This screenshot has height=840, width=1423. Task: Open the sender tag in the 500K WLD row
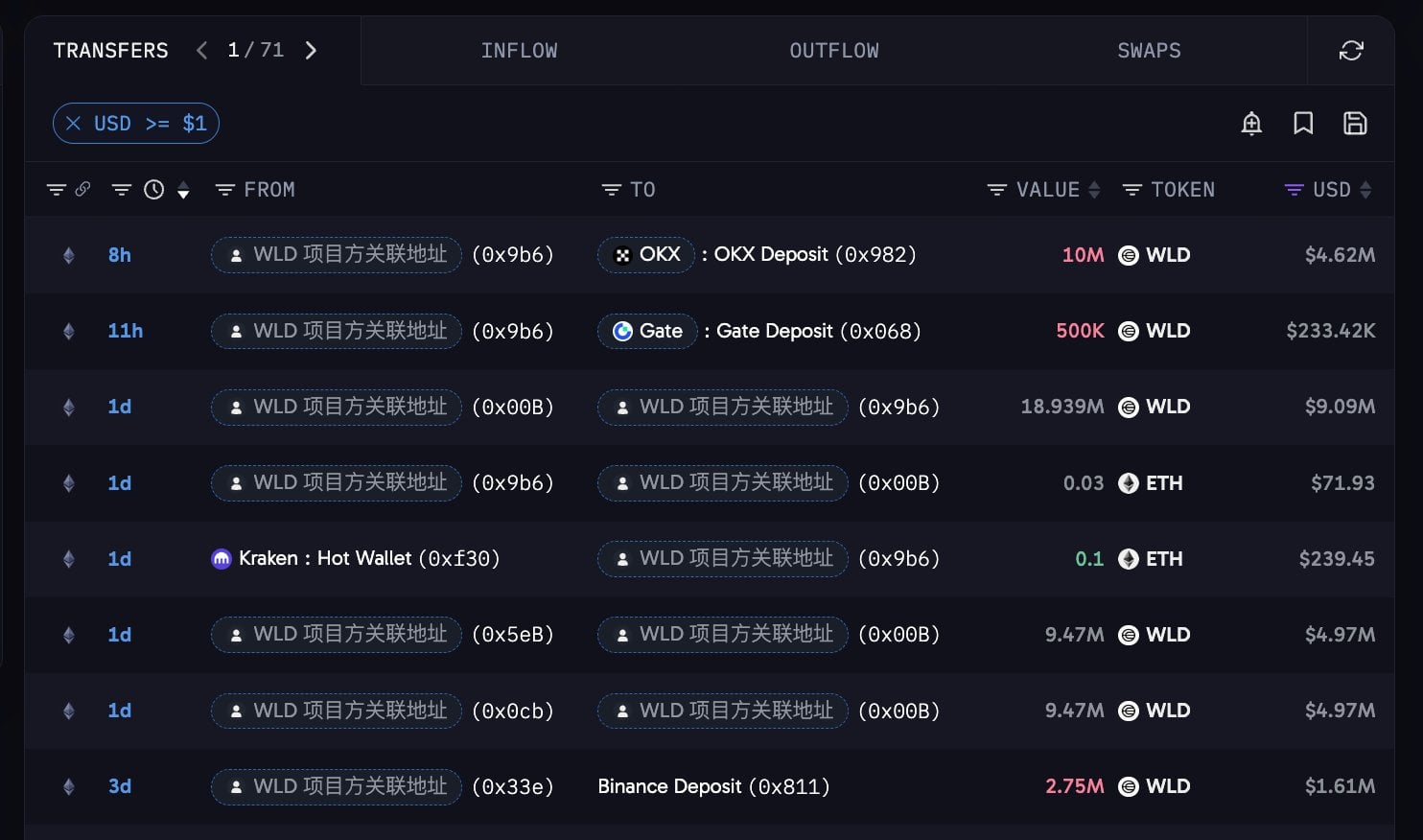coord(337,331)
